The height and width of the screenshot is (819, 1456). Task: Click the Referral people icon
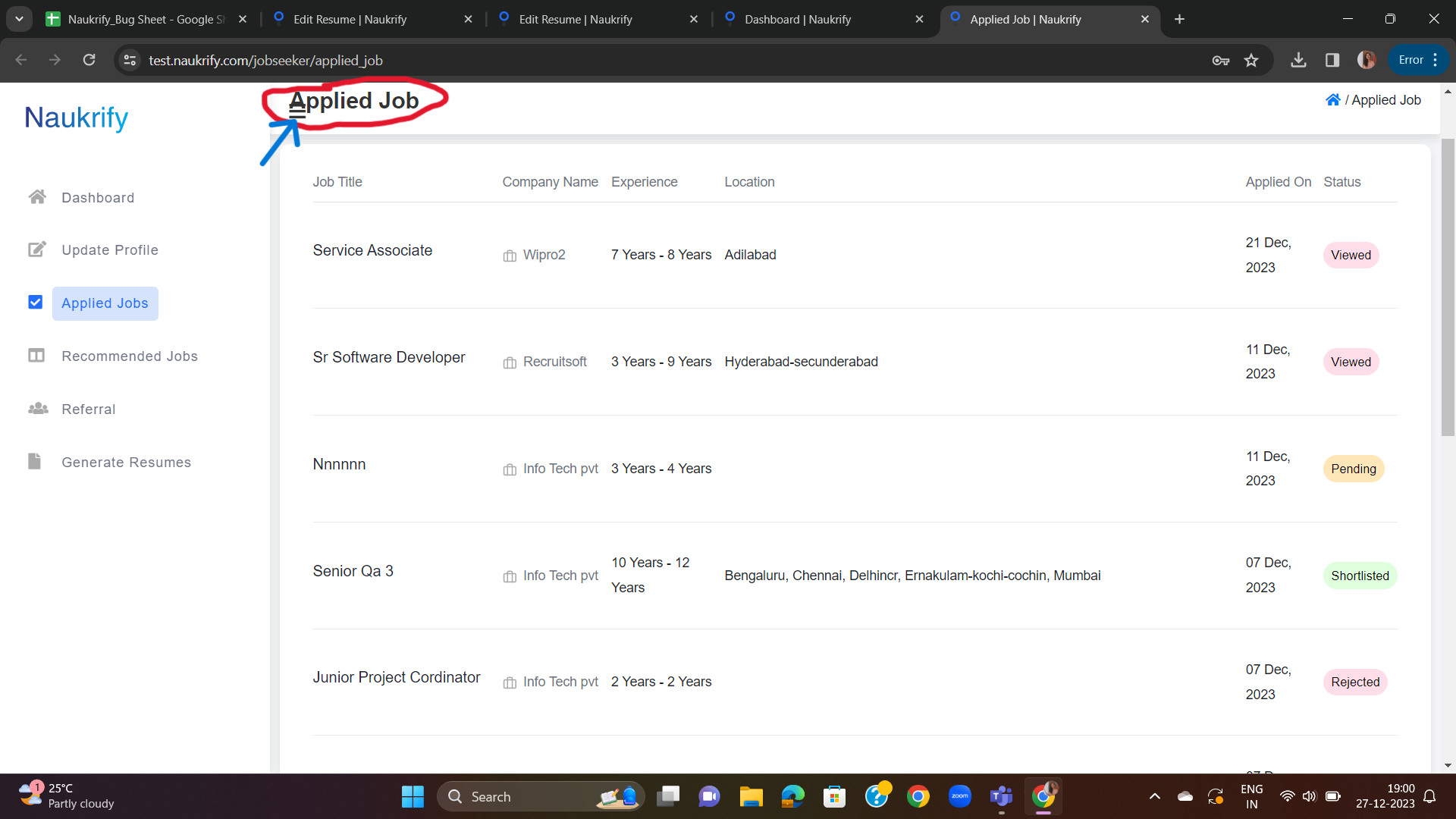pos(38,409)
